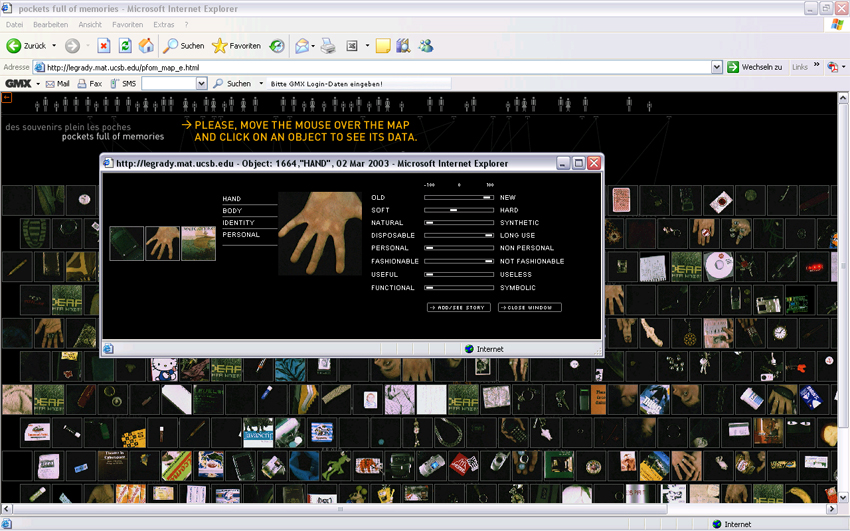Viewport: 850px width, 531px height.
Task: Adjust the OLD–NEW slider
Action: click(x=459, y=198)
